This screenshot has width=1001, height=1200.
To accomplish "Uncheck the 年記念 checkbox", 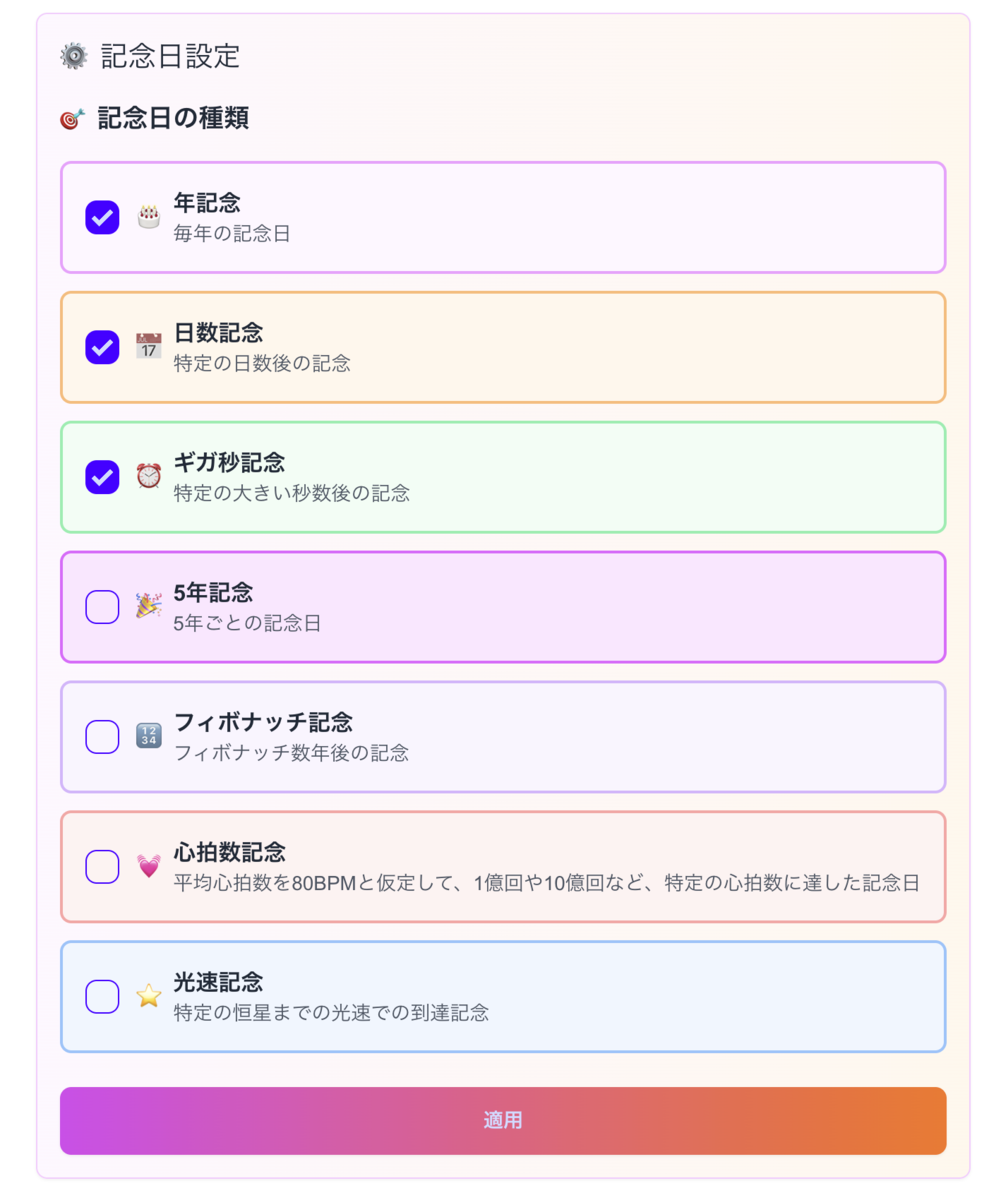I will (x=102, y=217).
